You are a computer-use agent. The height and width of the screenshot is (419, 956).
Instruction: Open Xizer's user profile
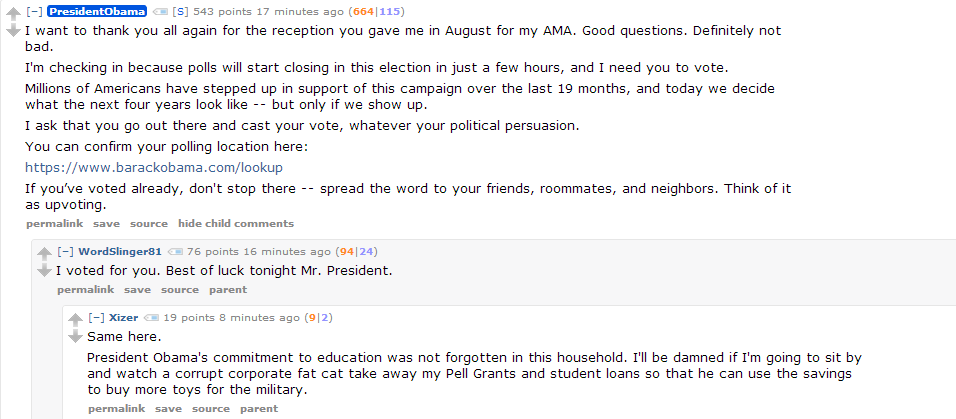(x=124, y=318)
